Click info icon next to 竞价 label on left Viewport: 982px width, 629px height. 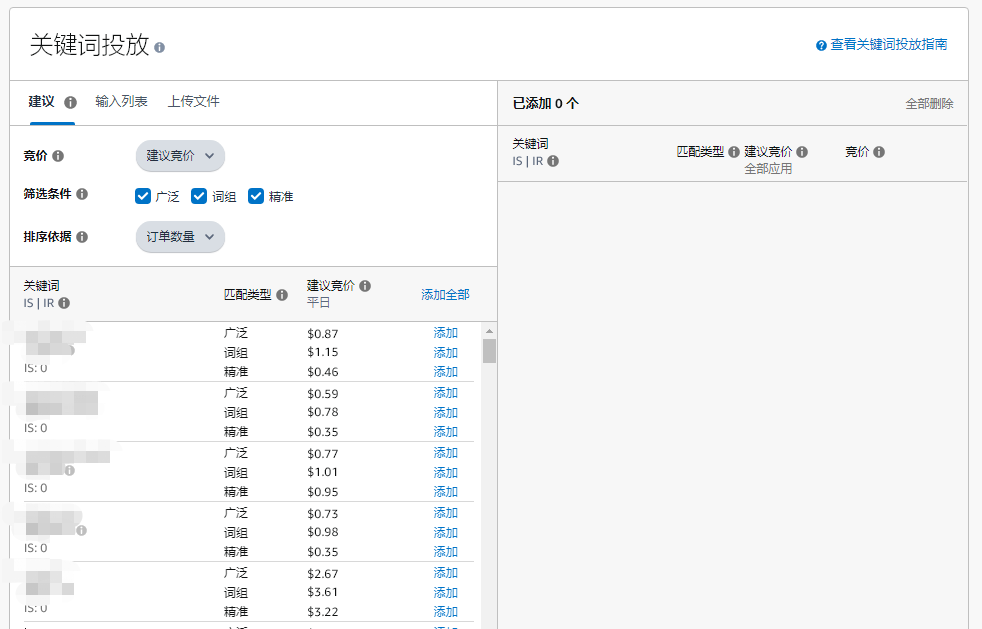point(58,156)
